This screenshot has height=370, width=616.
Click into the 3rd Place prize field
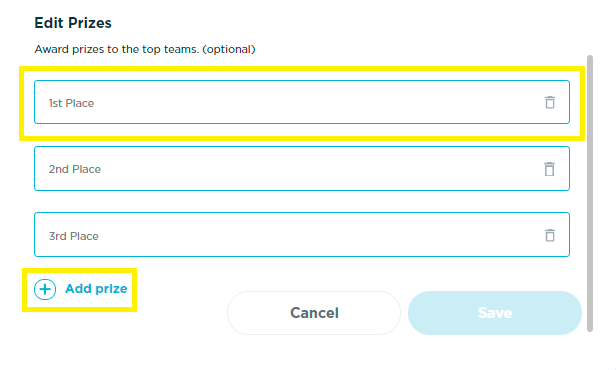click(x=302, y=234)
